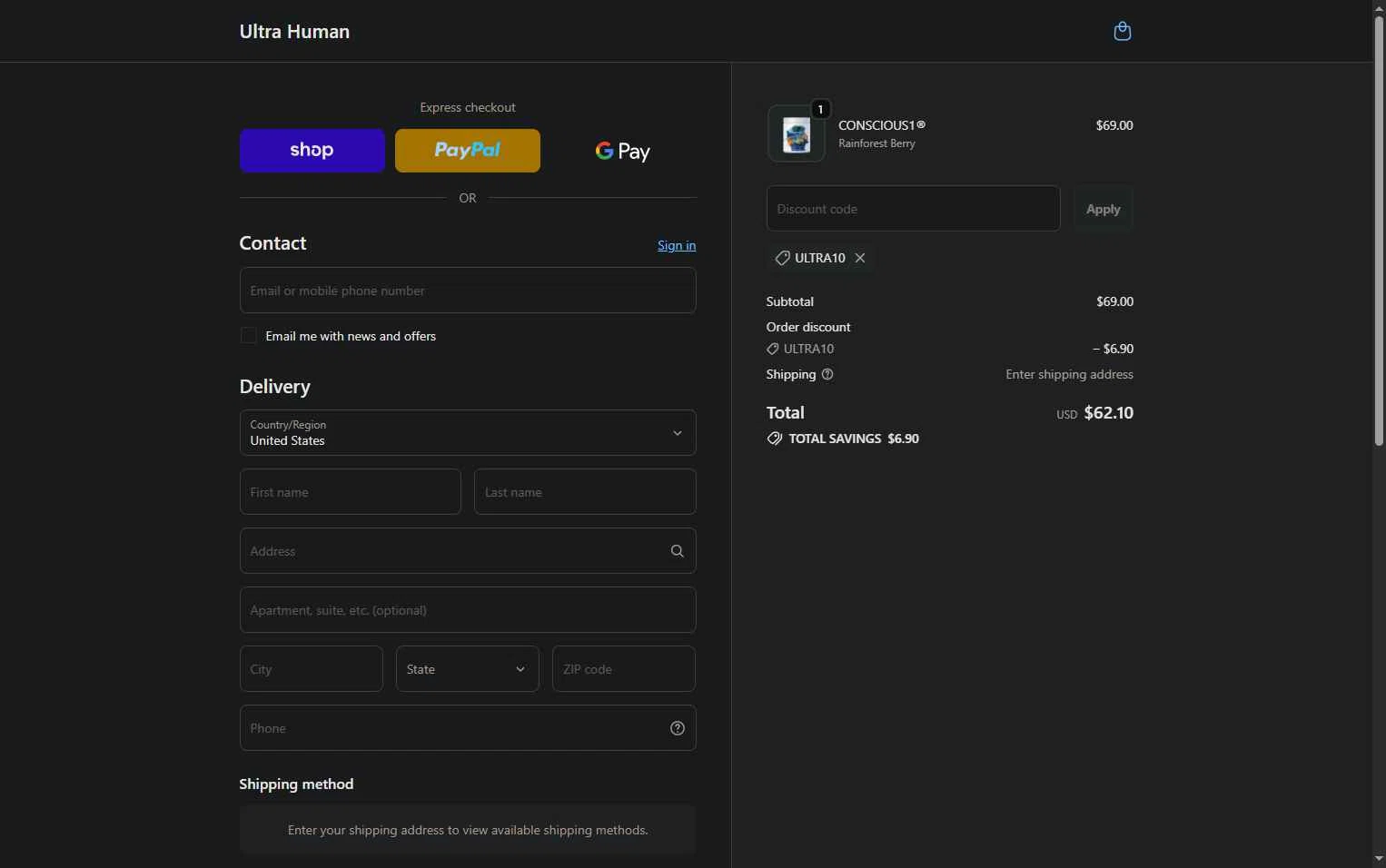Click the total amount $62.10
This screenshot has height=868, width=1386.
(x=1109, y=413)
